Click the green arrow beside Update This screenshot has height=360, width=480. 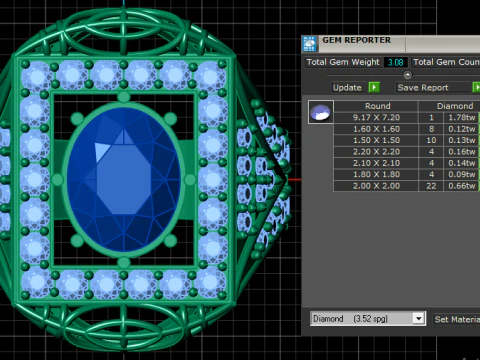pos(374,88)
